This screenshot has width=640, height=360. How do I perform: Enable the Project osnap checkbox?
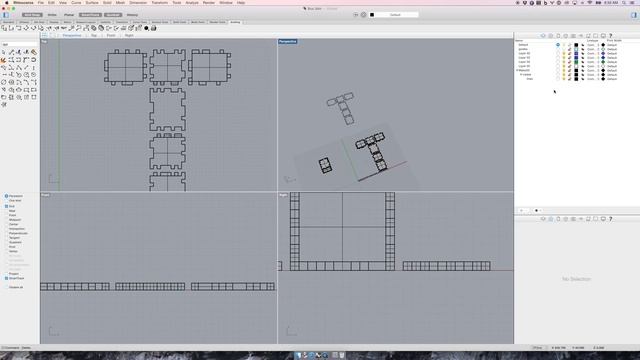(x=11, y=273)
